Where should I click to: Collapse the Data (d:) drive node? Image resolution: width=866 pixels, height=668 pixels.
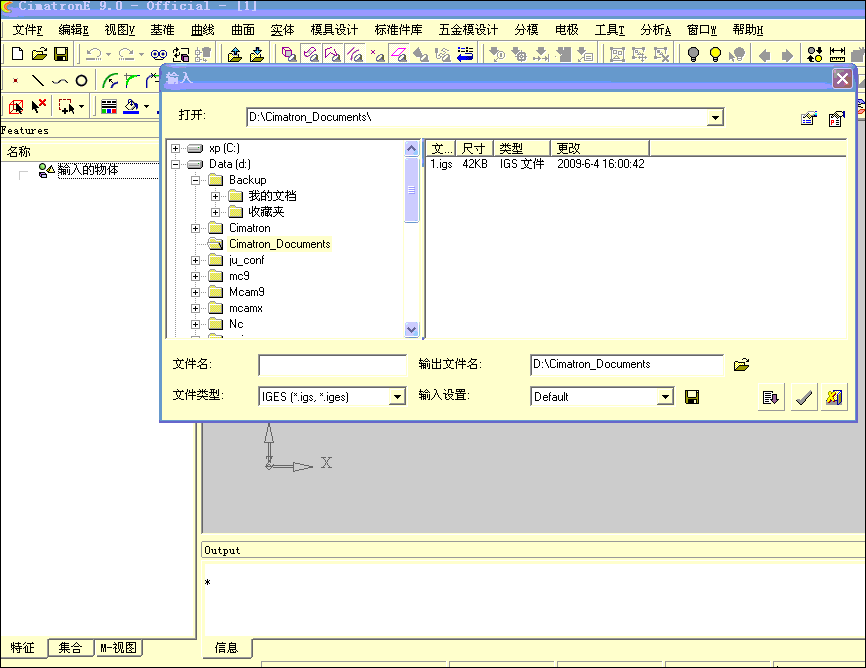tap(176, 164)
